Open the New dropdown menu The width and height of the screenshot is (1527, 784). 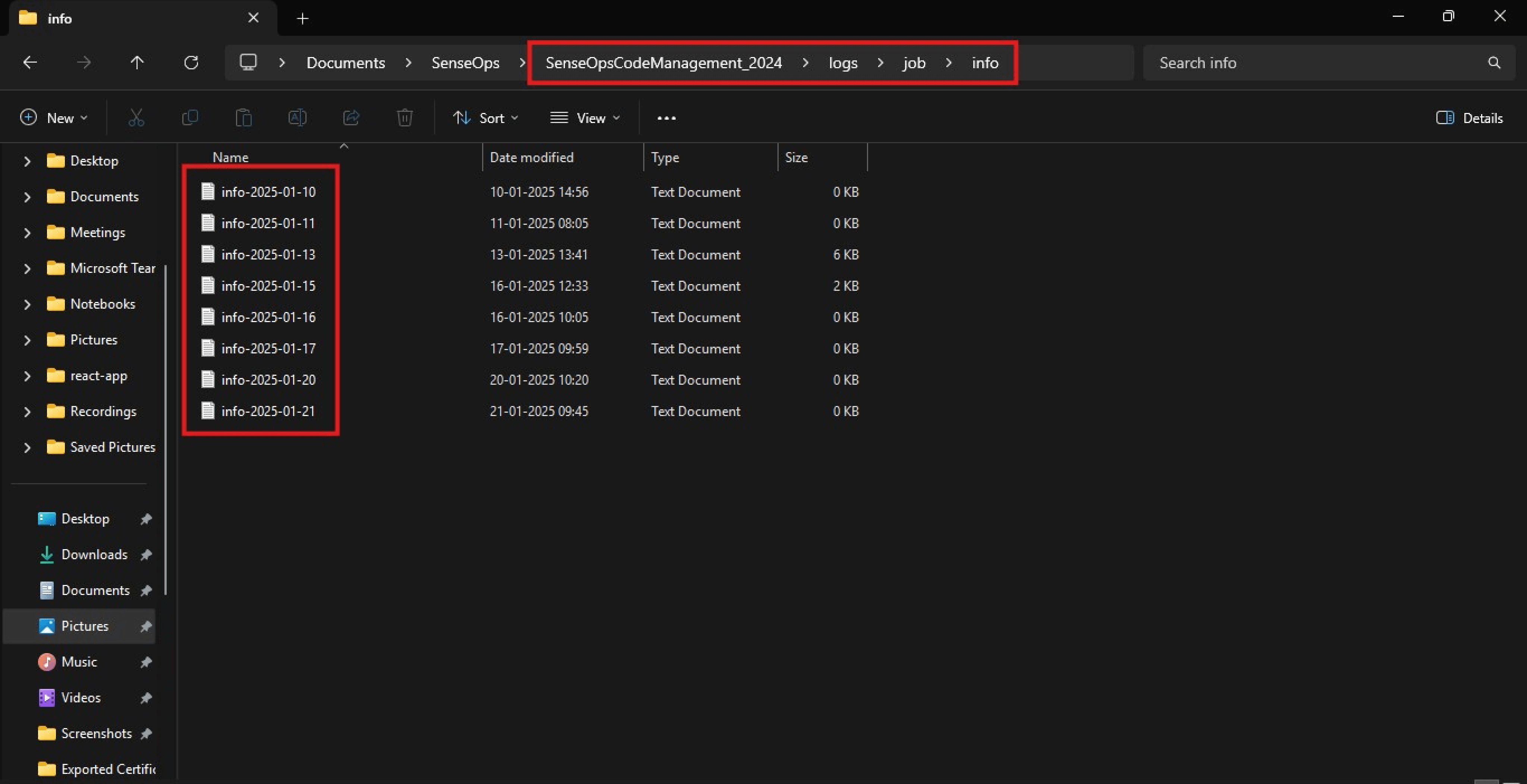tap(54, 118)
